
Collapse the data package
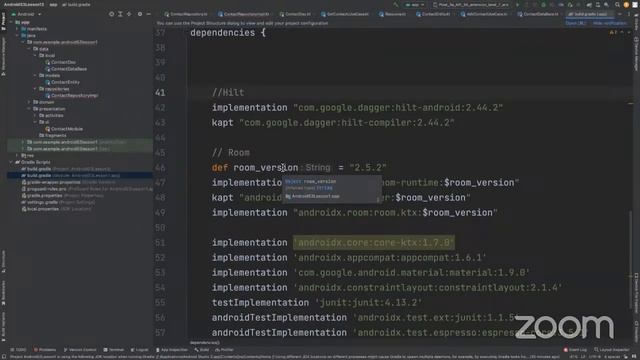tap(29, 49)
